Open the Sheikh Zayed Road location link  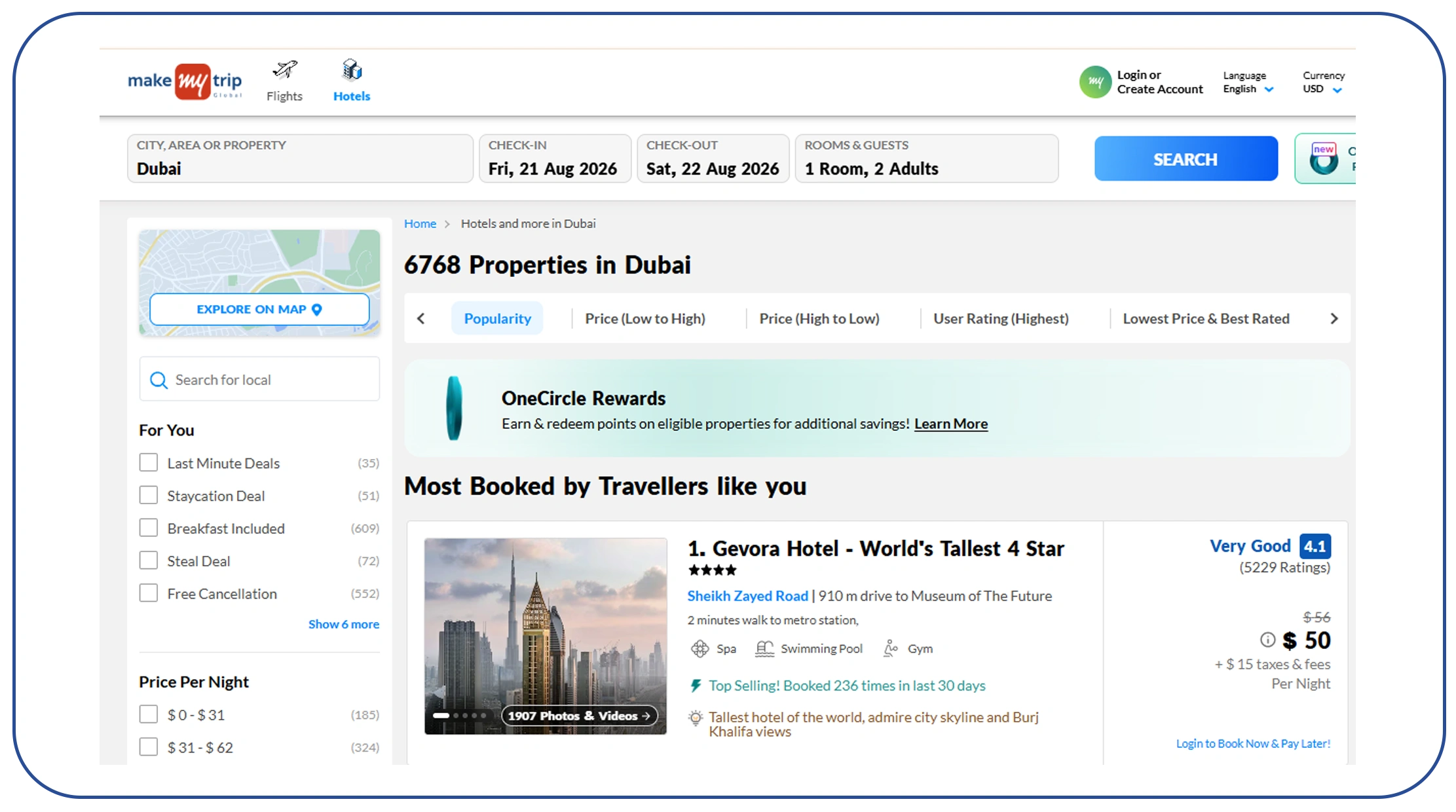tap(747, 596)
